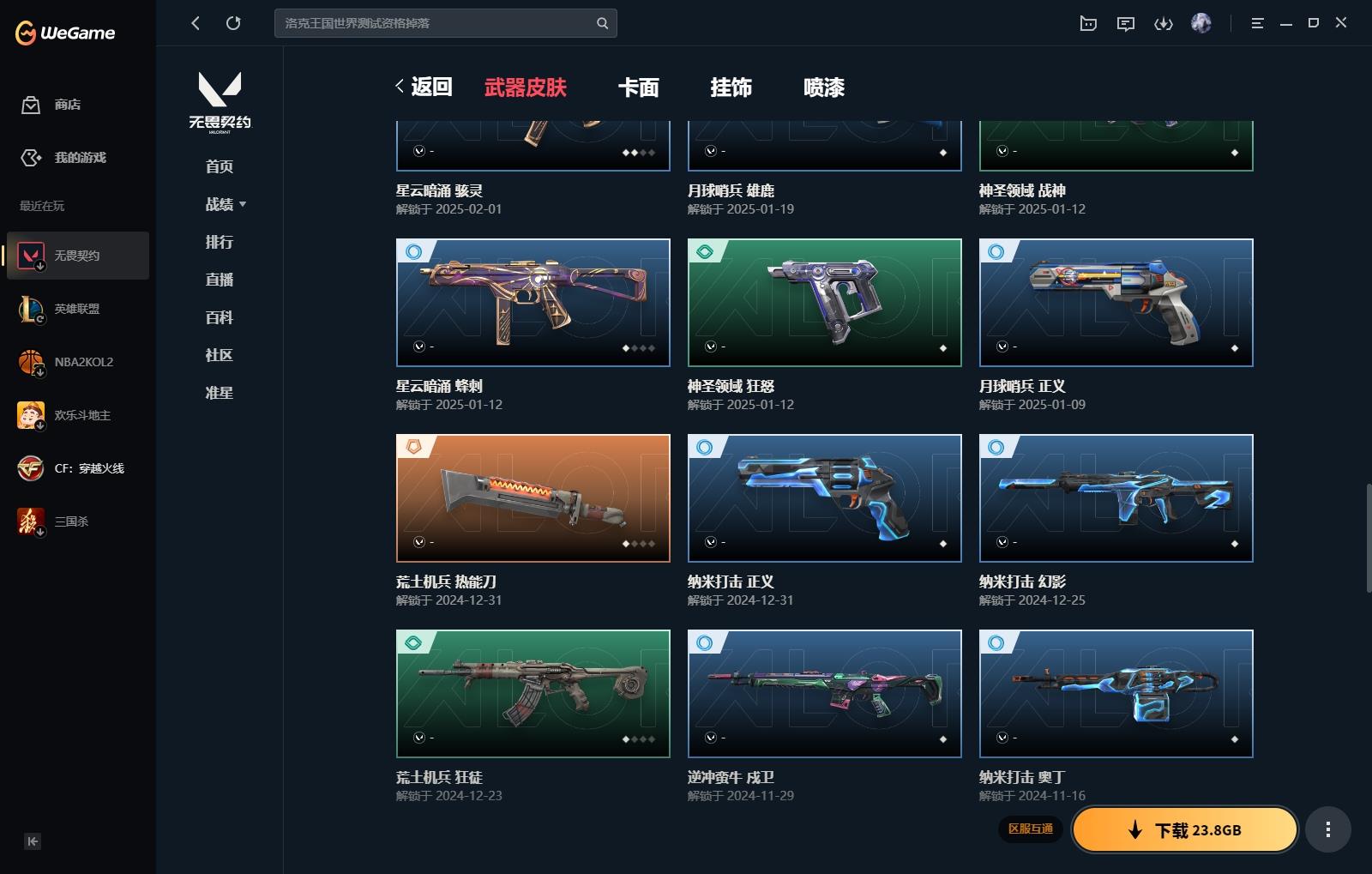1372x874 pixels.
Task: Expand the 战绩 dropdown menu
Action: [x=226, y=204]
